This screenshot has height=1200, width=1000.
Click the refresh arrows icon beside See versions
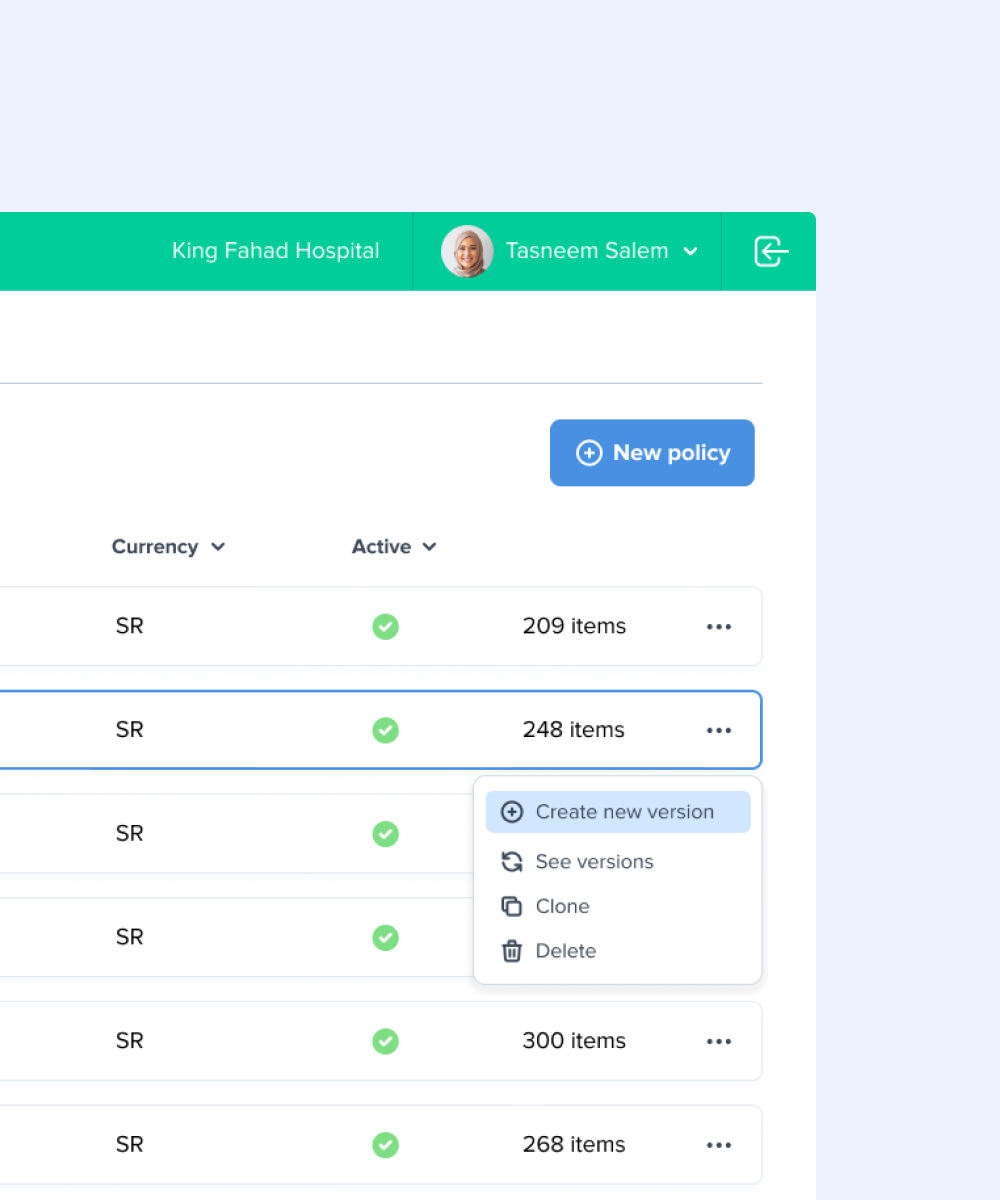[512, 862]
